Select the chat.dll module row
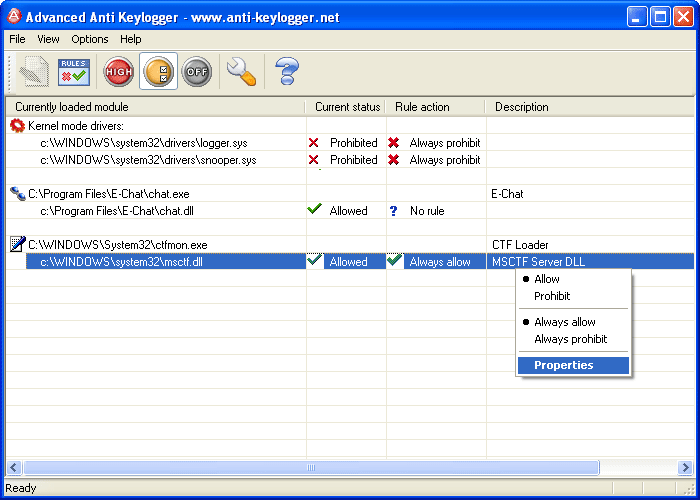Screen dimensions: 700x500 350,211
